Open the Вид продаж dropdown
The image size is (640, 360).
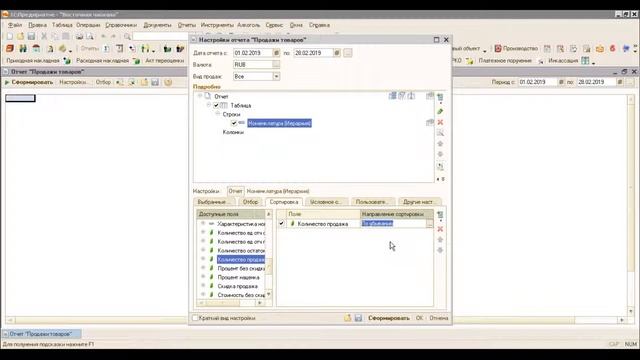tap(276, 76)
